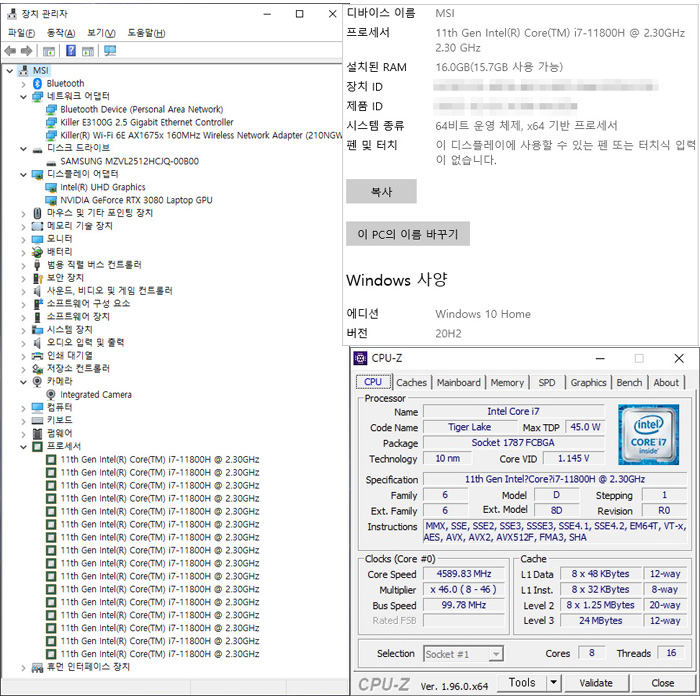The height and width of the screenshot is (700, 700).
Task: Click the NVIDIA GeForce RTX 3080 device icon
Action: 51,200
